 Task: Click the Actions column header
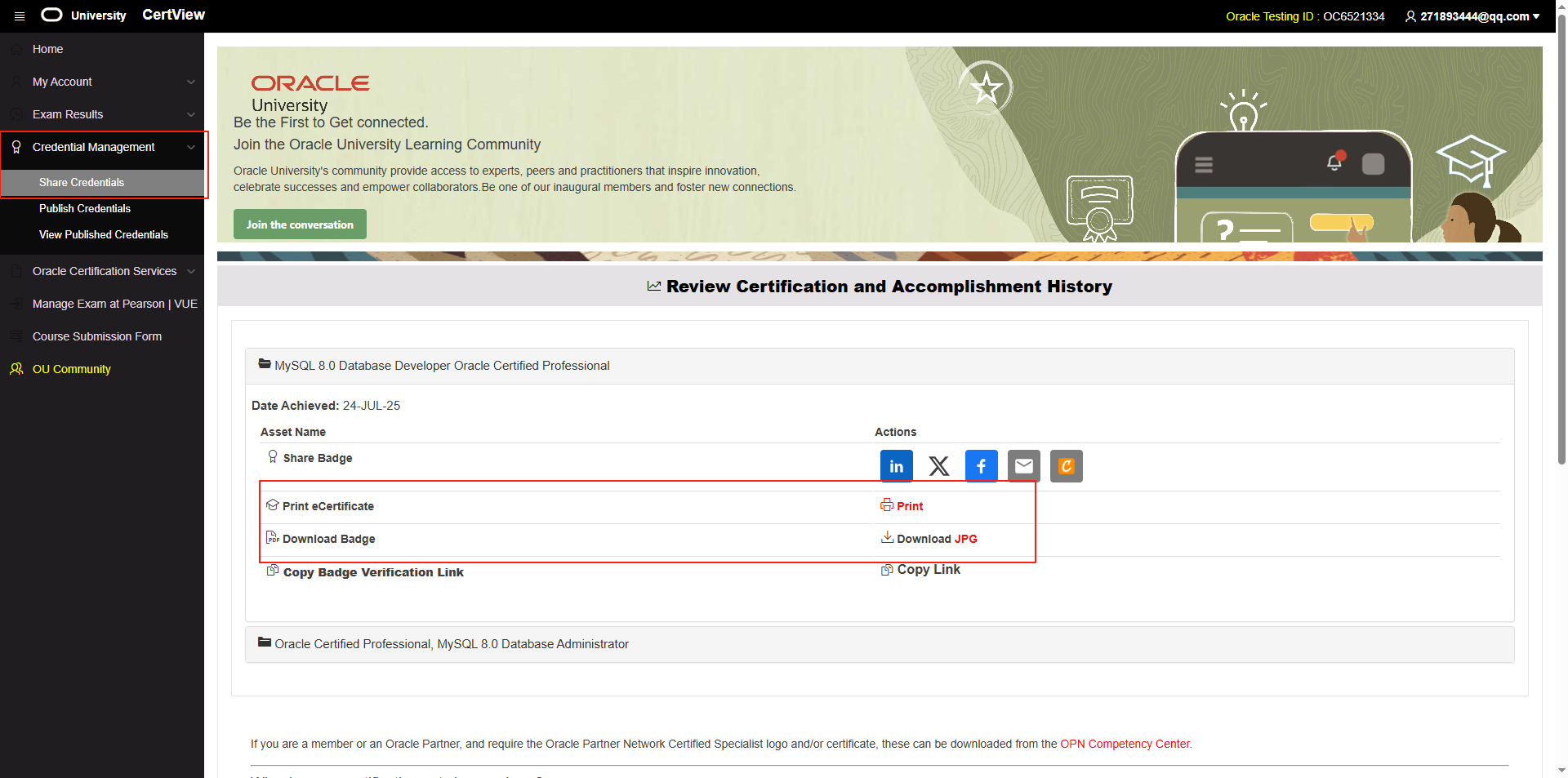pos(896,432)
